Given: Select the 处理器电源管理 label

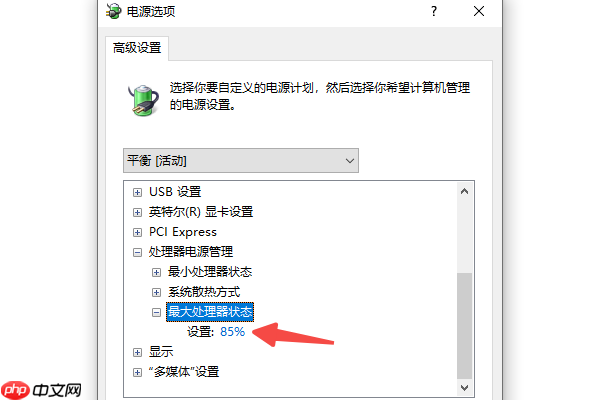Looking at the screenshot, I should click(x=191, y=252).
